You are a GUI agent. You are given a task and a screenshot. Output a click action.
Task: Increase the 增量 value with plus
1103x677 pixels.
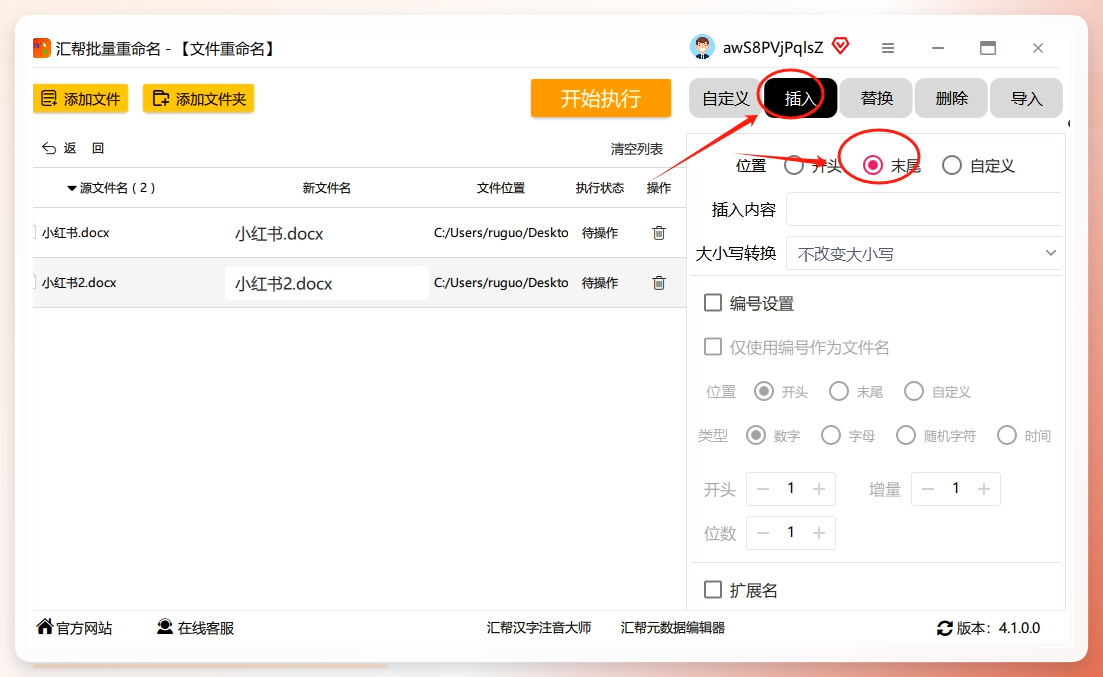pyautogui.click(x=984, y=488)
